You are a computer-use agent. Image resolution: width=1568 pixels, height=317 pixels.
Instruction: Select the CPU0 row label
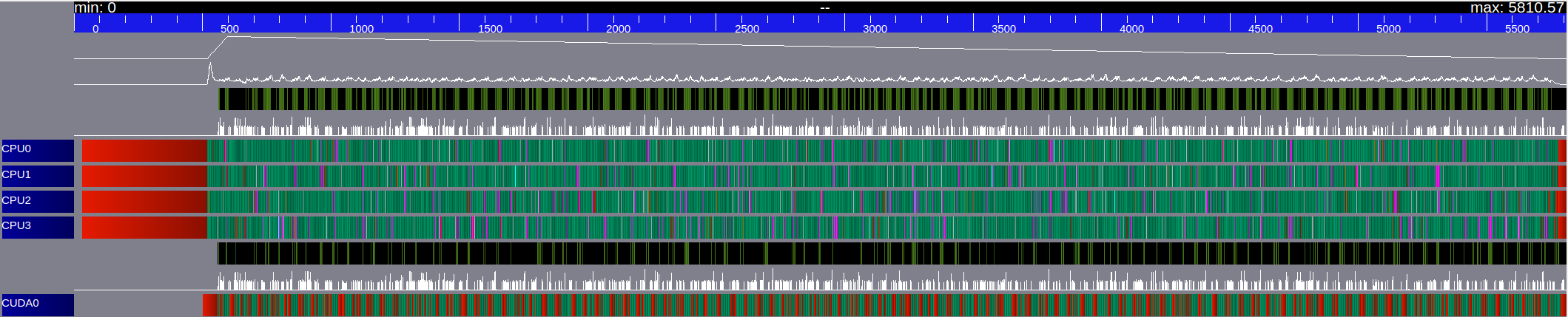coord(38,151)
